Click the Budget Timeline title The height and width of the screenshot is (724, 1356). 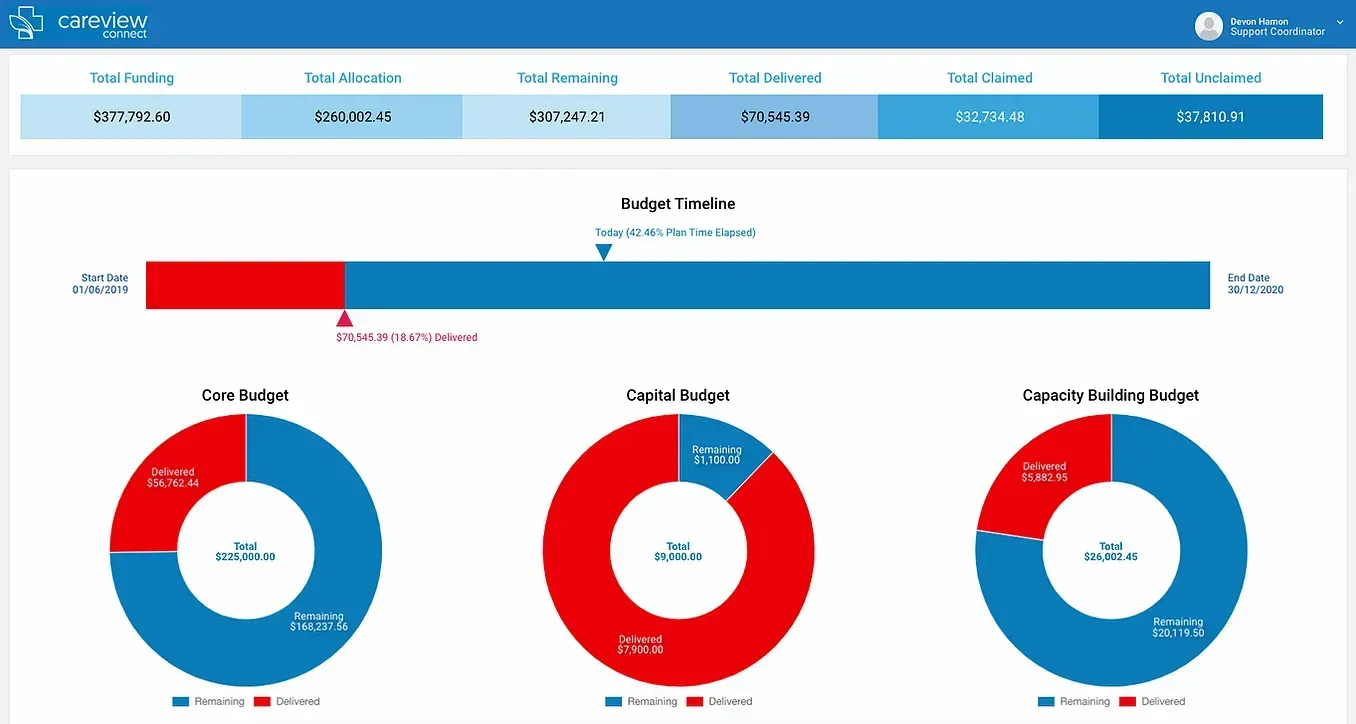[678, 204]
